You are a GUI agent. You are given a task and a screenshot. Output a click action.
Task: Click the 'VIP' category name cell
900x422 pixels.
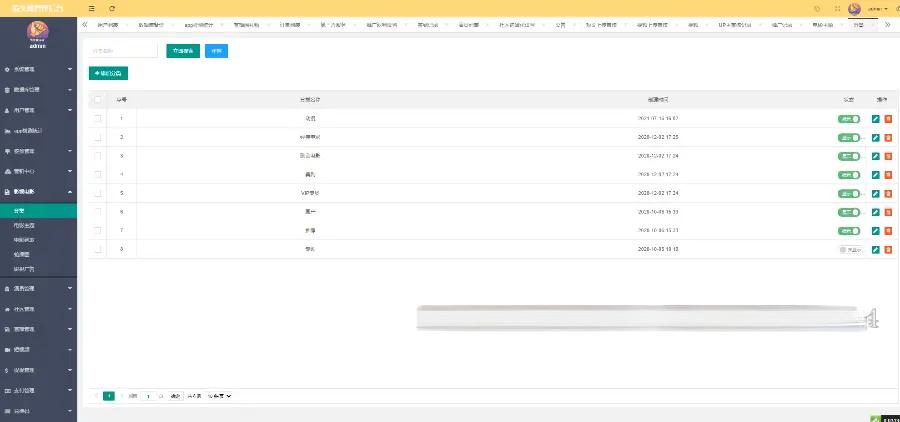click(x=310, y=193)
